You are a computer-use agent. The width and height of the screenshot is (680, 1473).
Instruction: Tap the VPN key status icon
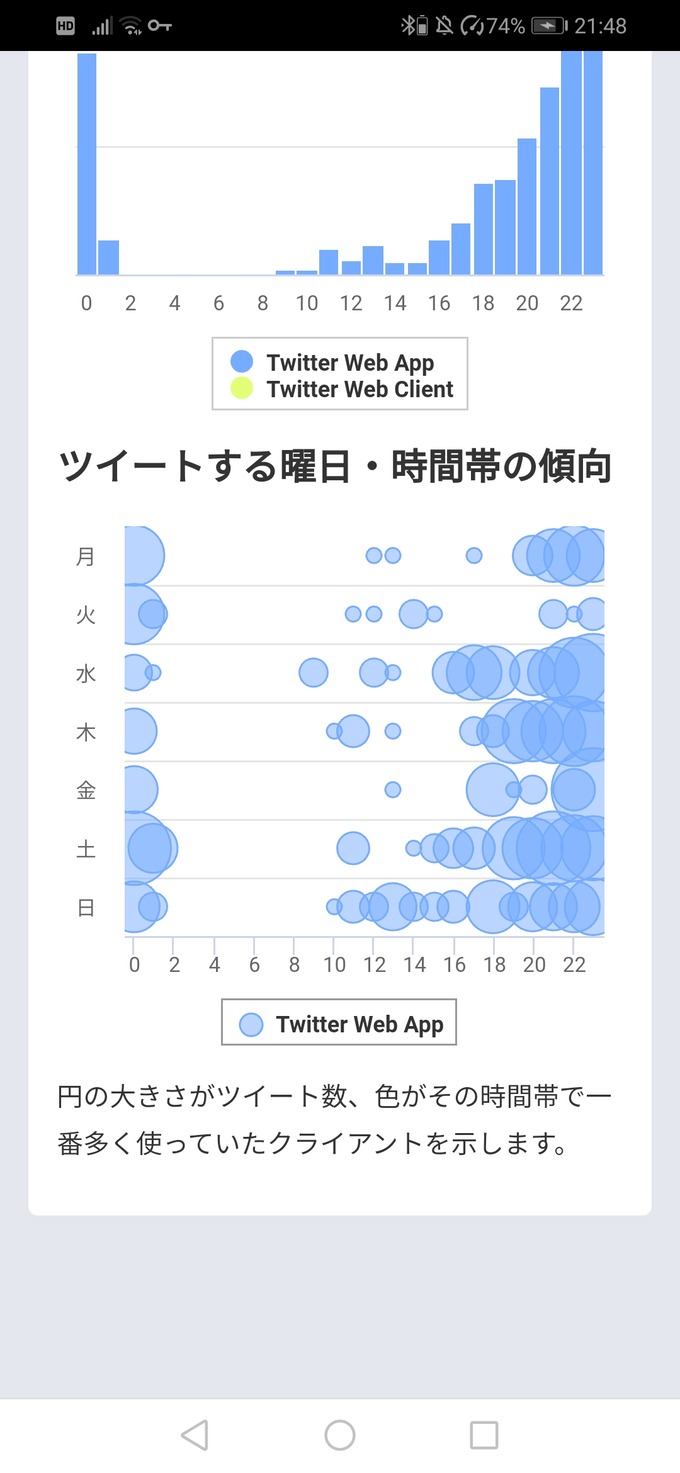[160, 26]
